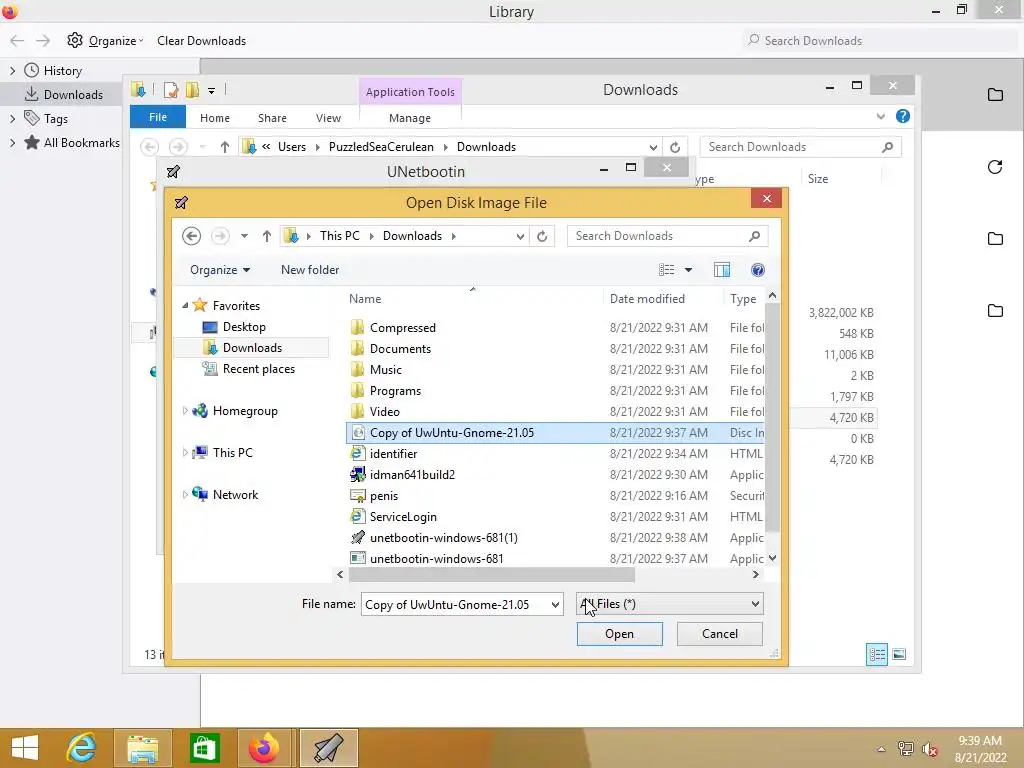Select Recent places under Favorites
Viewport: 1024px width, 768px height.
tap(259, 369)
